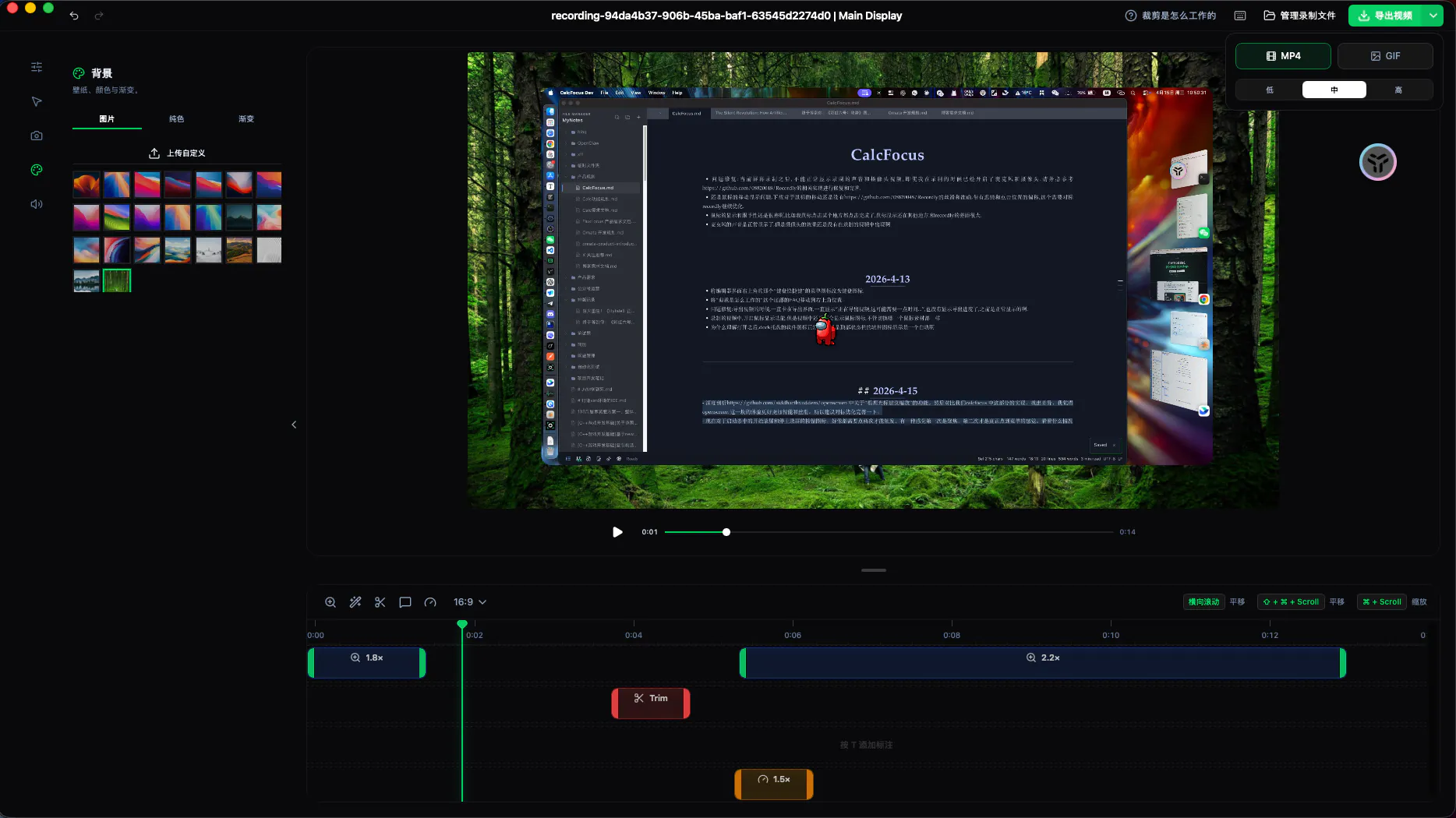Open the 16:9 aspect ratio dropdown
This screenshot has width=1456, height=818.
pyautogui.click(x=470, y=602)
